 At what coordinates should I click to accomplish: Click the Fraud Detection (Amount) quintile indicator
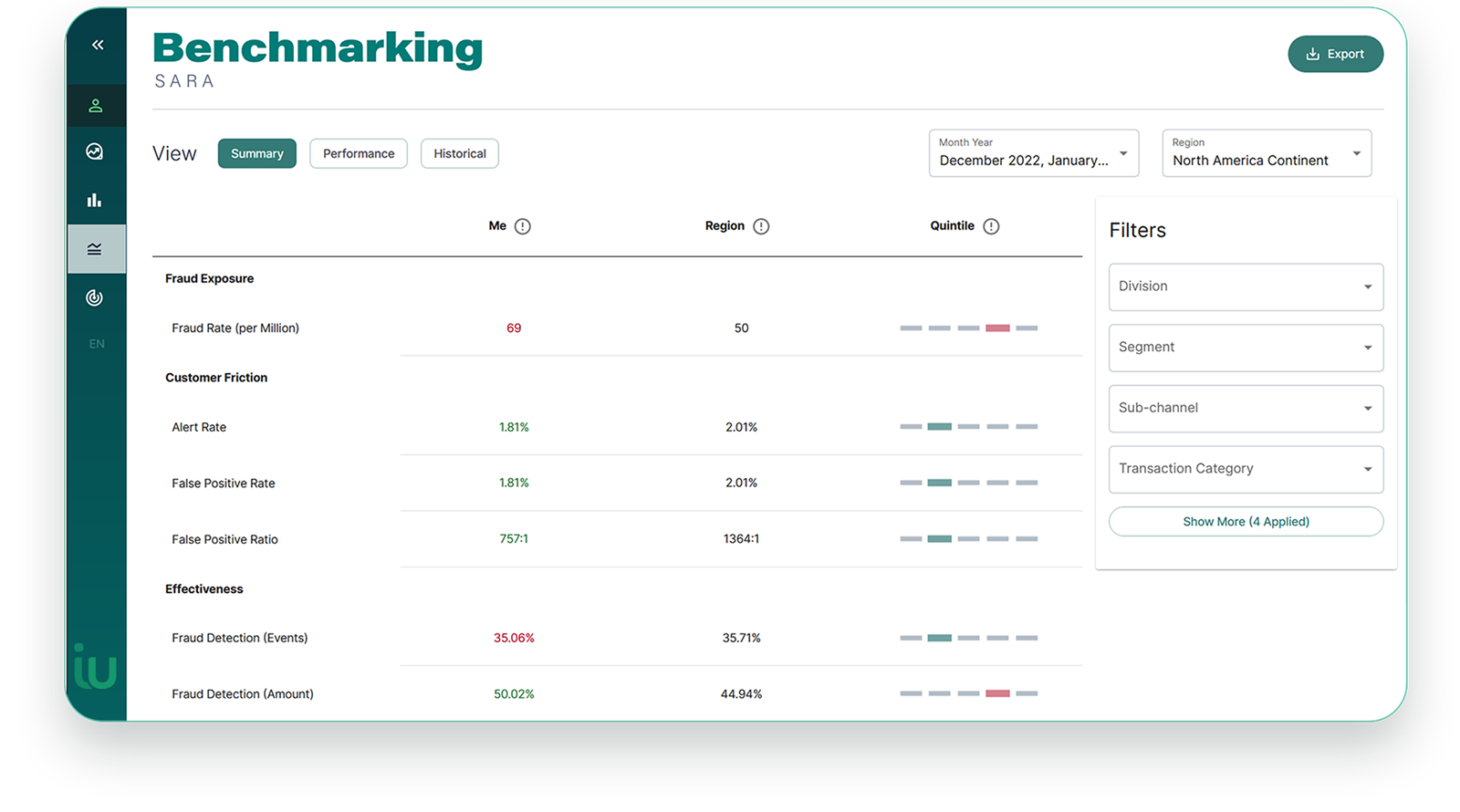coord(968,693)
